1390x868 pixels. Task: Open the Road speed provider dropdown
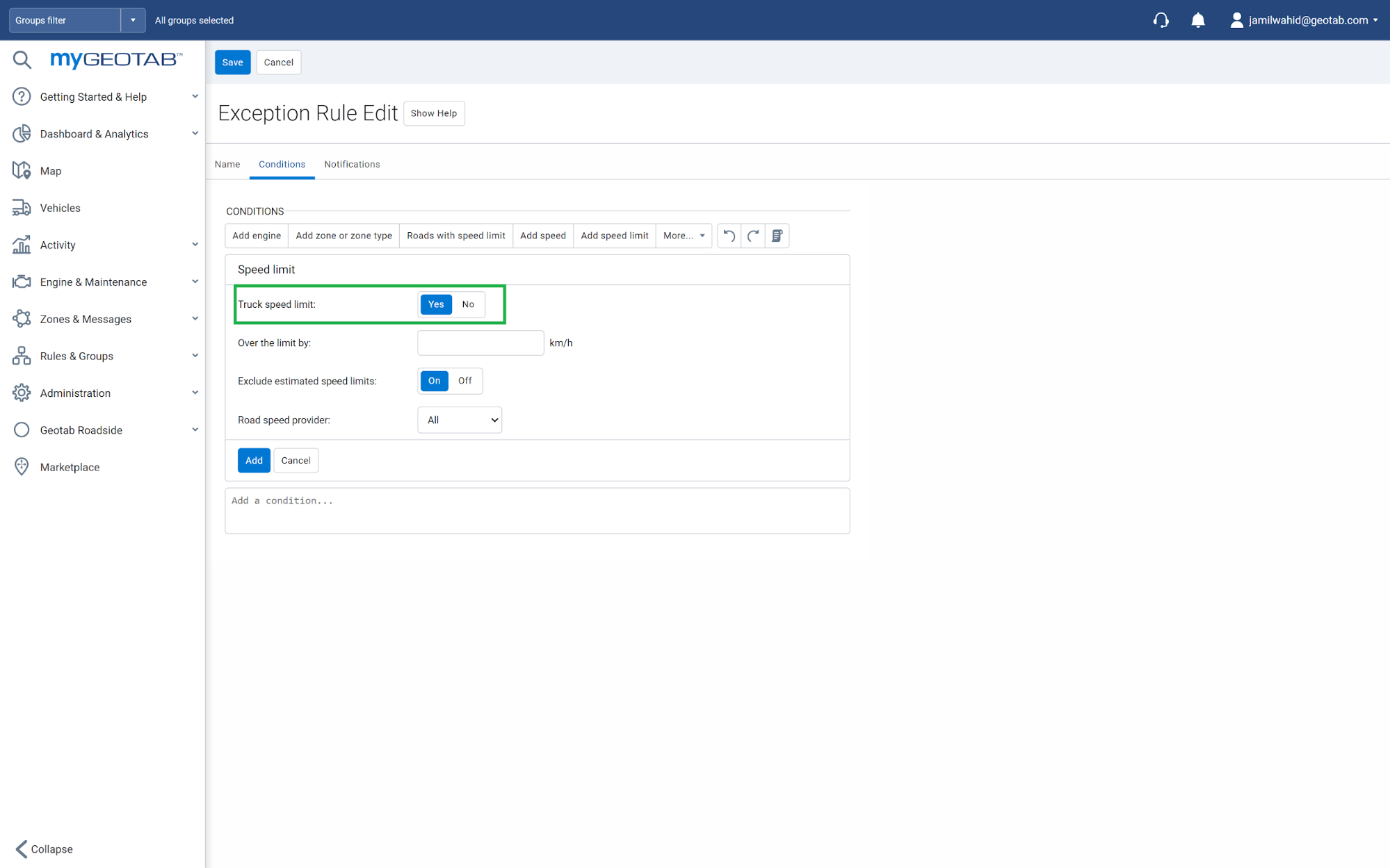coord(460,420)
